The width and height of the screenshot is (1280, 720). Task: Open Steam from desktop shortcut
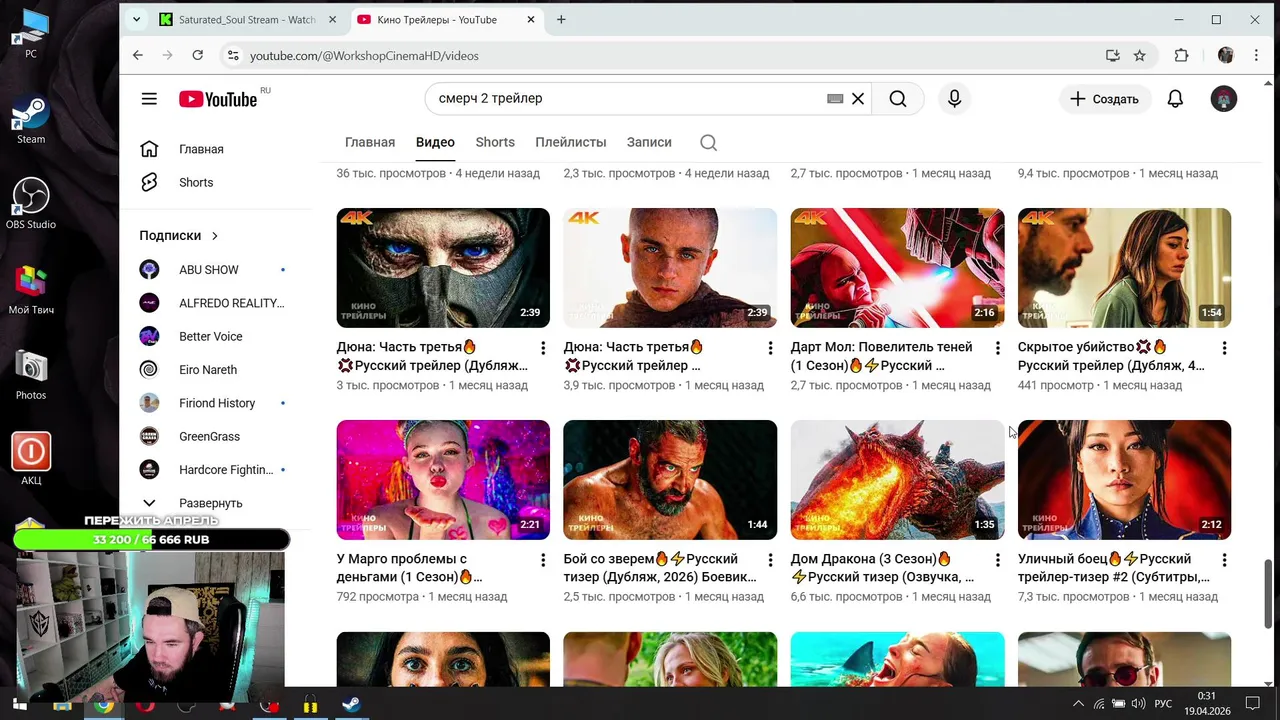pos(31,120)
